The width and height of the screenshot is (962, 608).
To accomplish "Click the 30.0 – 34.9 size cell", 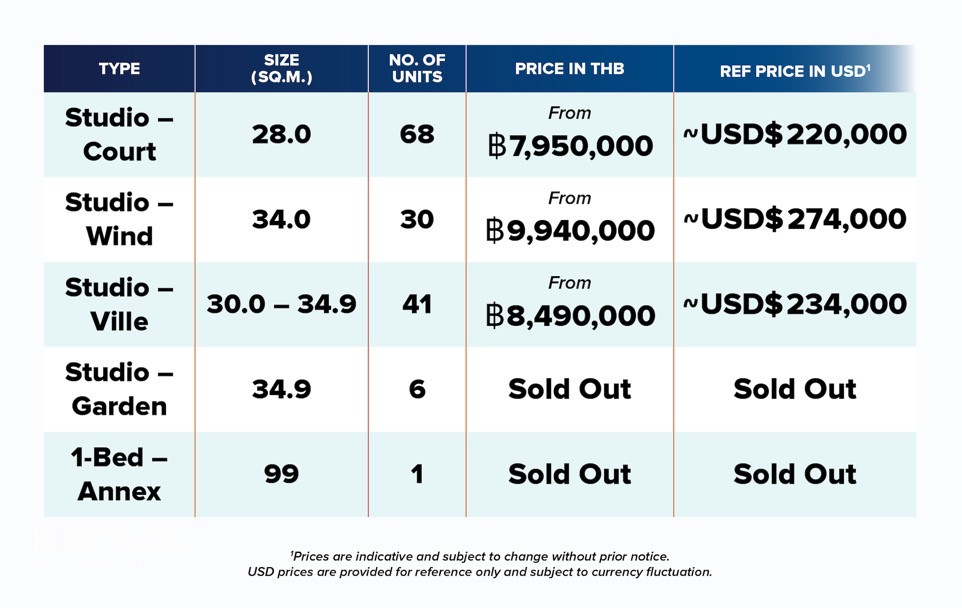I will click(x=282, y=304).
